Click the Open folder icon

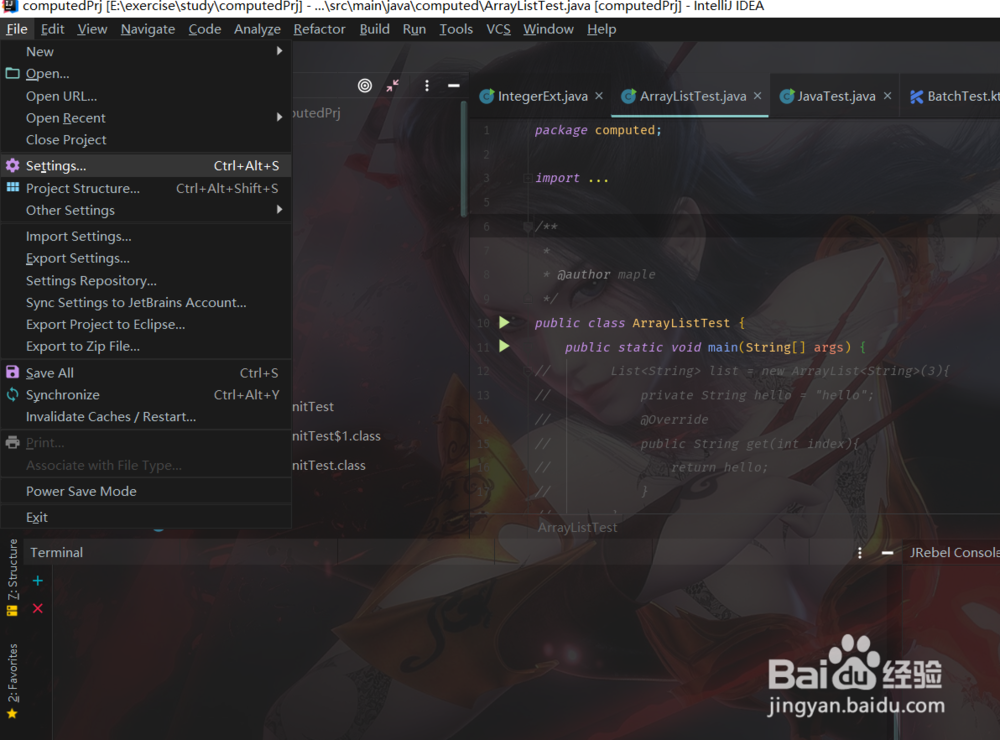click(13, 73)
